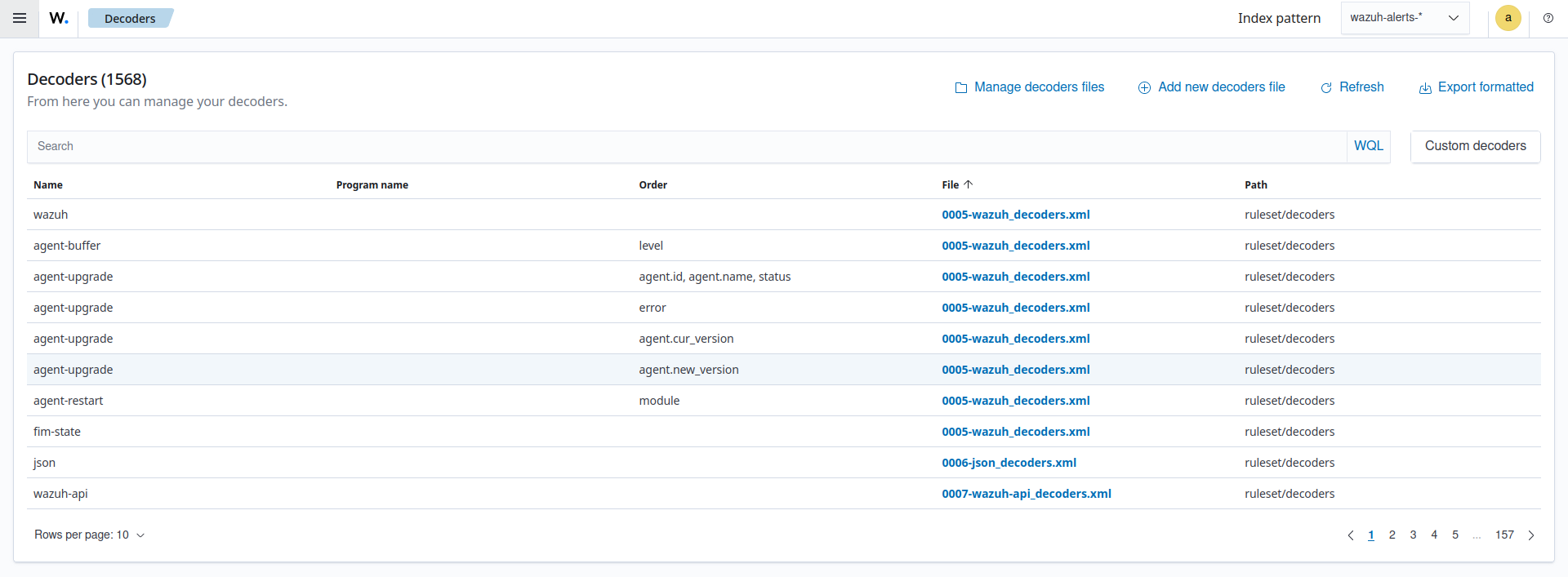Image resolution: width=1568 pixels, height=577 pixels.
Task: Open the help icon in top bar
Action: click(1548, 18)
